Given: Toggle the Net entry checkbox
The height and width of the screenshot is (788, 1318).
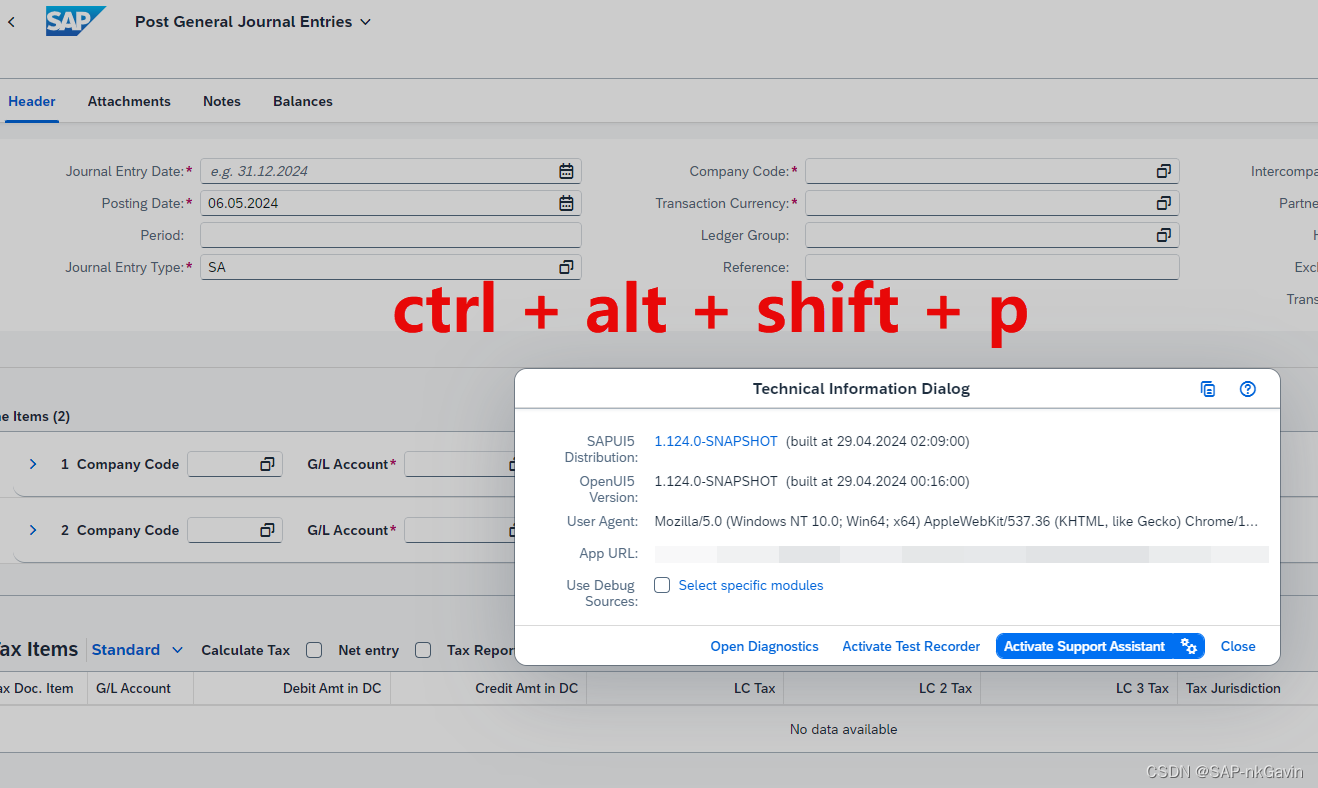Looking at the screenshot, I should tap(423, 650).
